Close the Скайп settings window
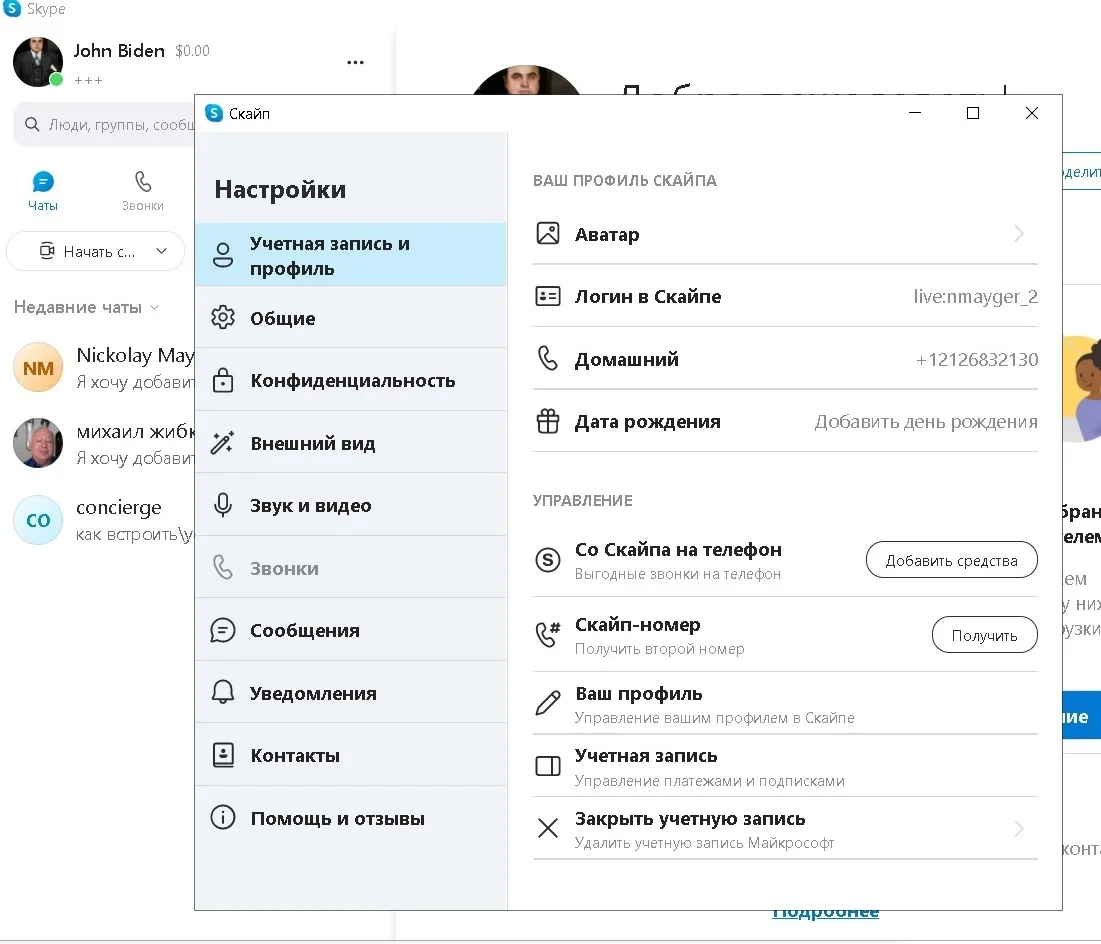Viewport: 1101px width, 944px height. 1031,113
